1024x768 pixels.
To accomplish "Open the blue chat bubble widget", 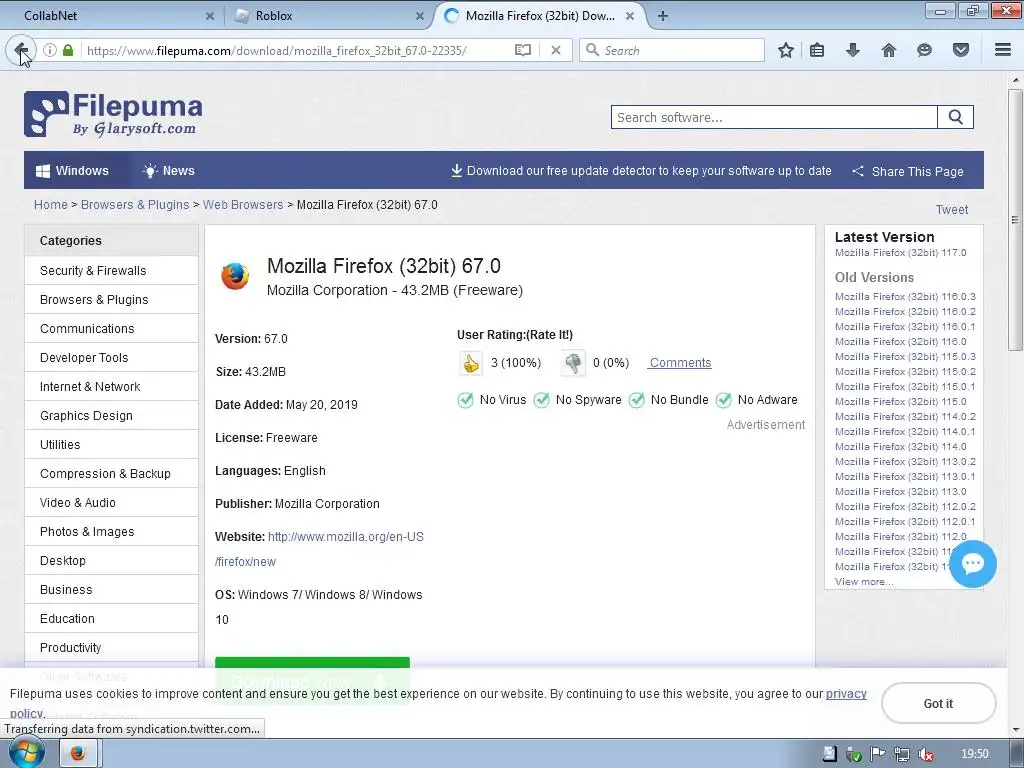I will [972, 564].
